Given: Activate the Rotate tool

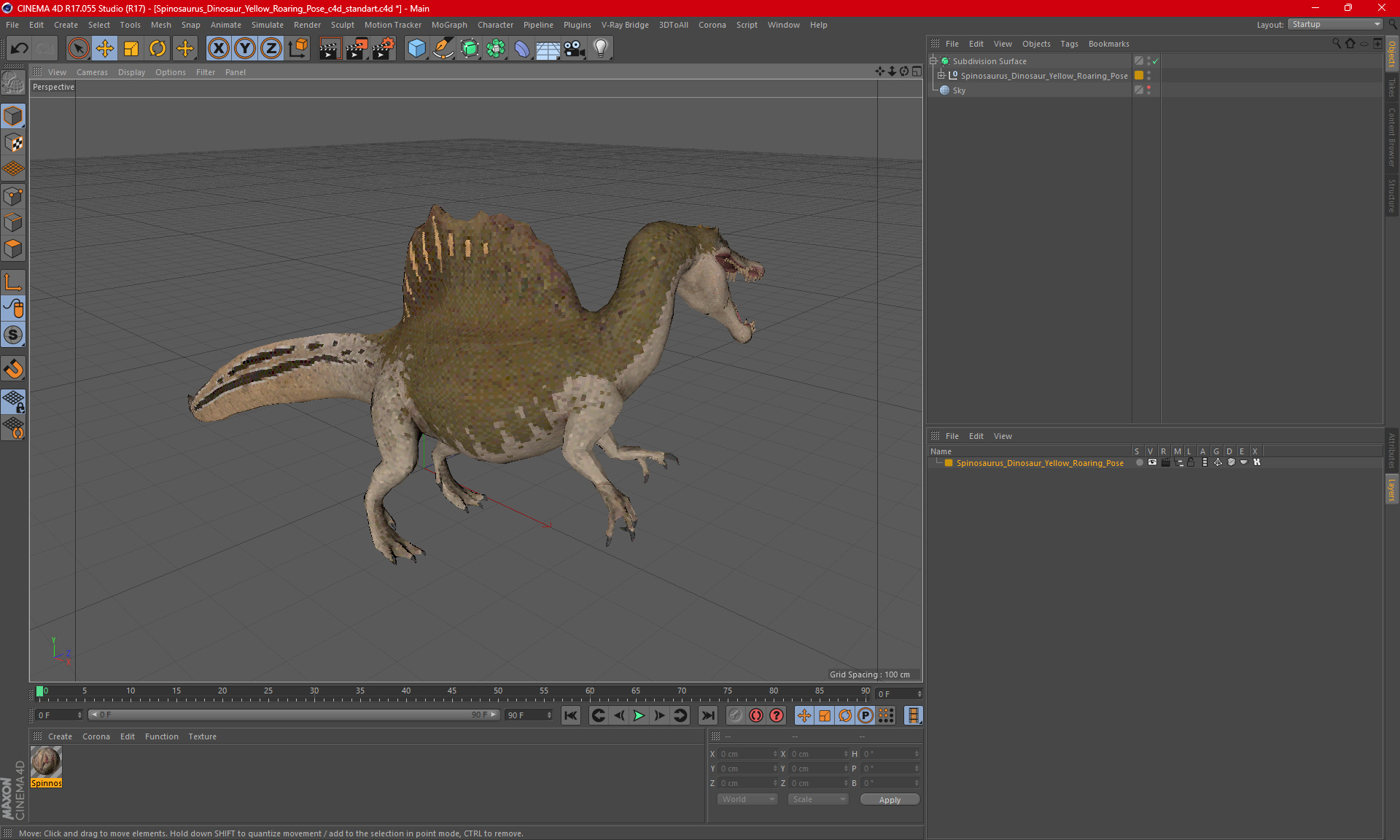Looking at the screenshot, I should tap(157, 49).
